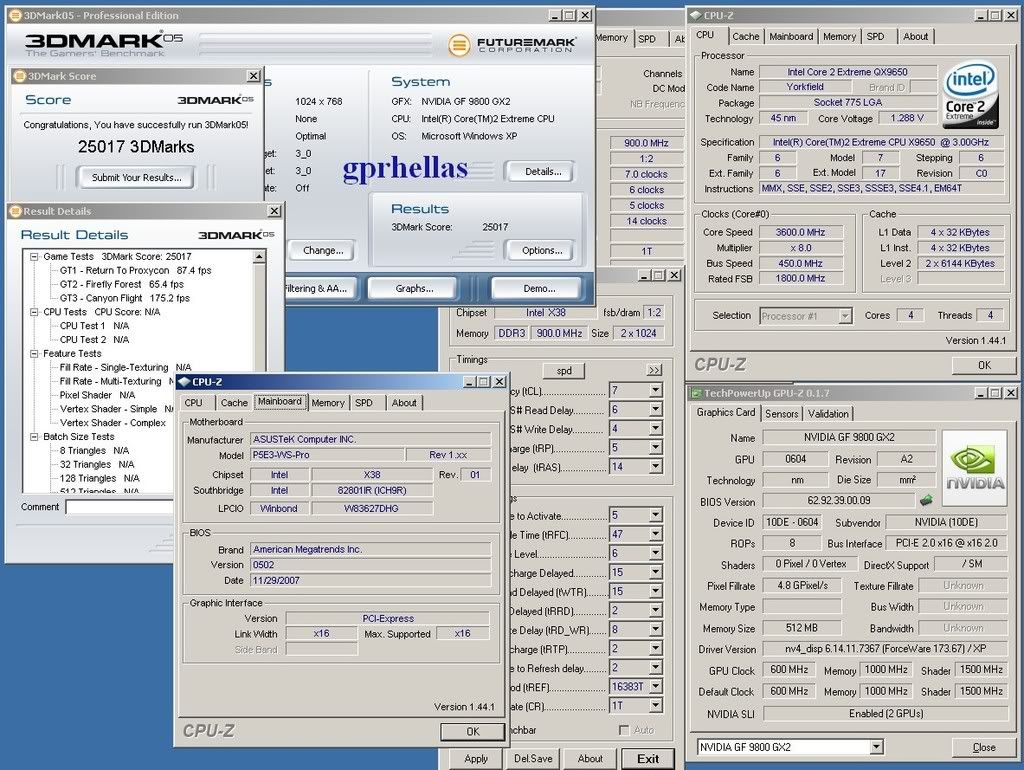Open the Cache tab in the CPU-Z Processor window
Viewport: 1024px width, 770px height.
click(x=745, y=37)
